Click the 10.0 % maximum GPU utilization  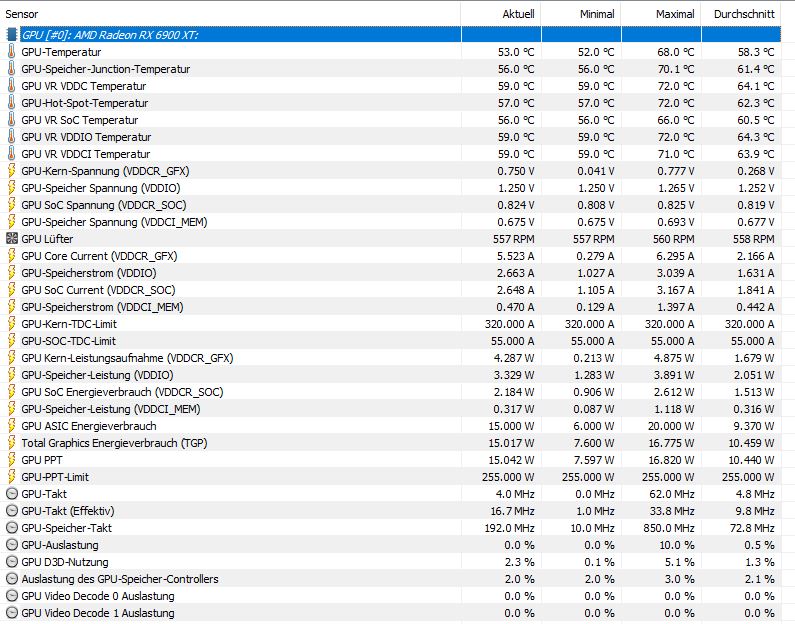click(x=677, y=545)
